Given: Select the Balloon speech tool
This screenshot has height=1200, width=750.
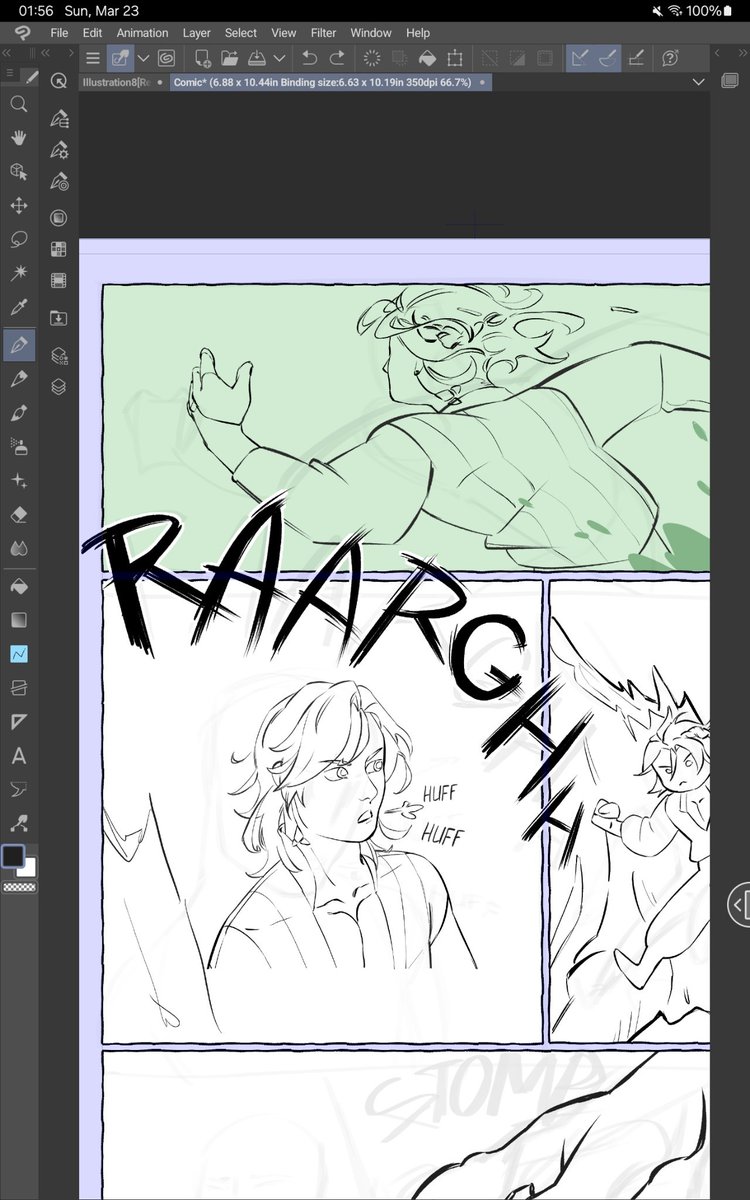Looking at the screenshot, I should tap(18, 790).
